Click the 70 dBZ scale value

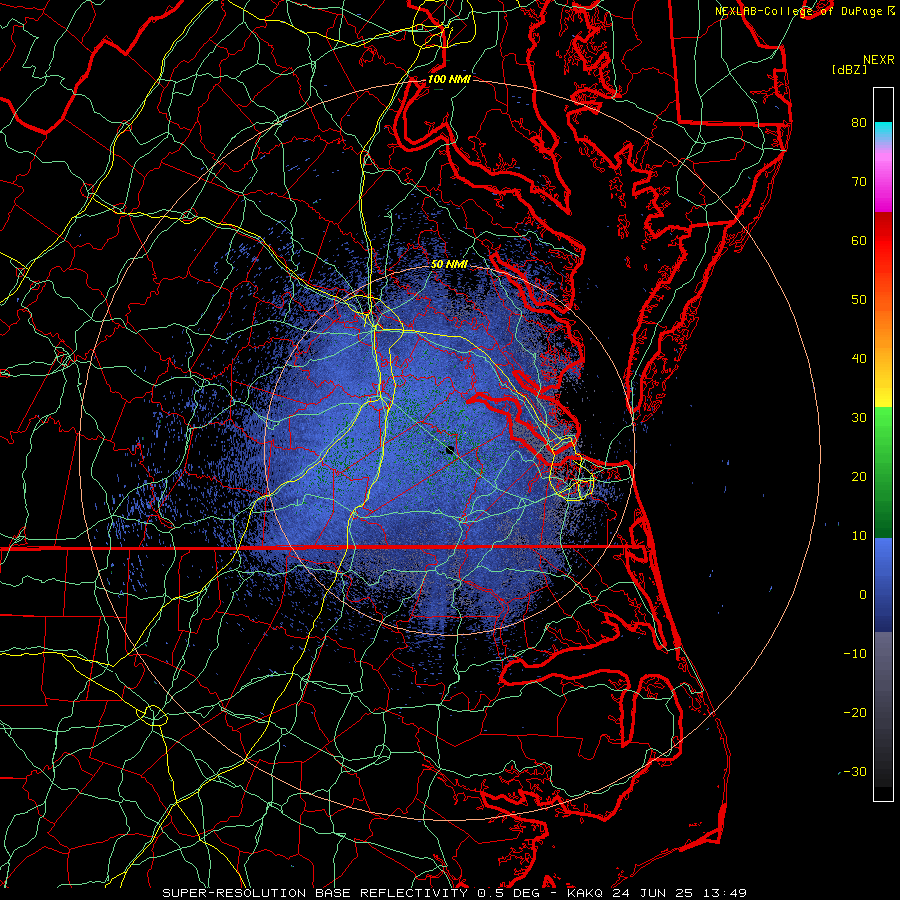859,181
